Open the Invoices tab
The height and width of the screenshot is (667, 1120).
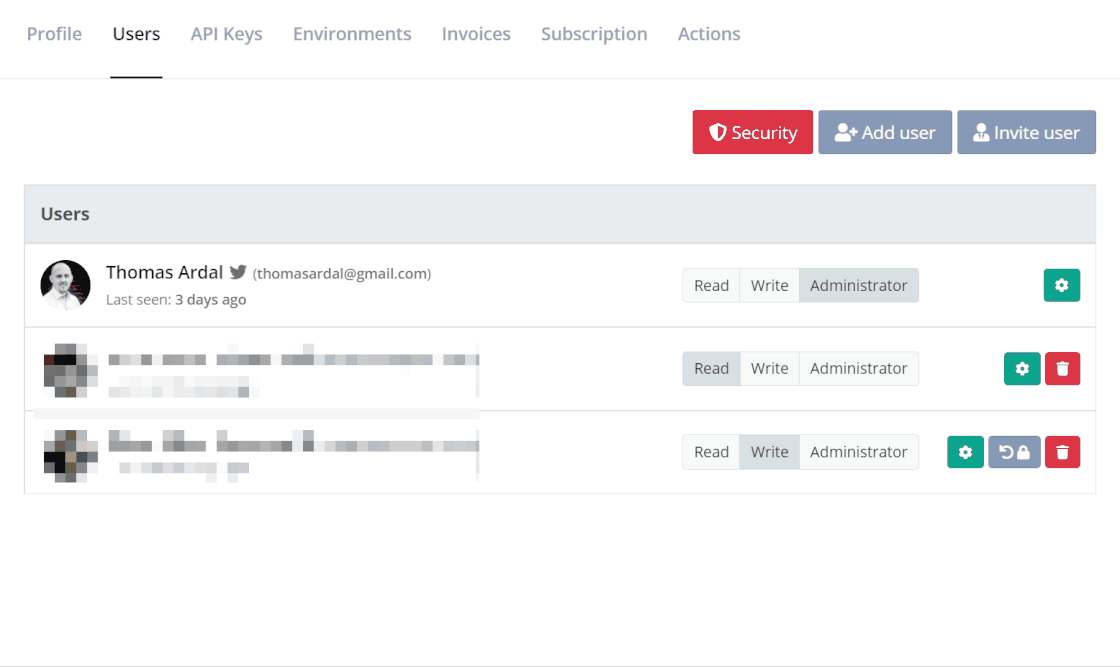476,34
